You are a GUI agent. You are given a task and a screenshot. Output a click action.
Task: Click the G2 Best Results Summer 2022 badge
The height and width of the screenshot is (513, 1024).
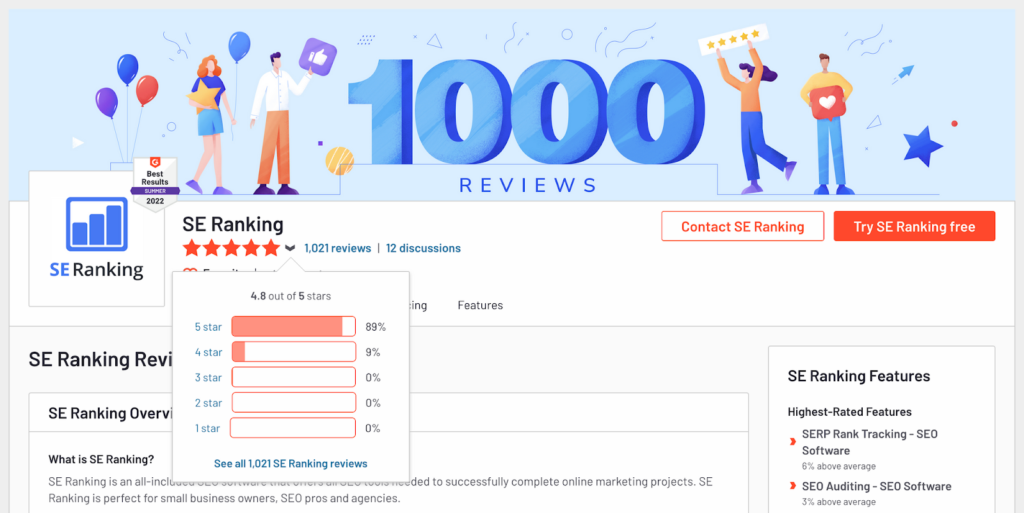click(155, 183)
